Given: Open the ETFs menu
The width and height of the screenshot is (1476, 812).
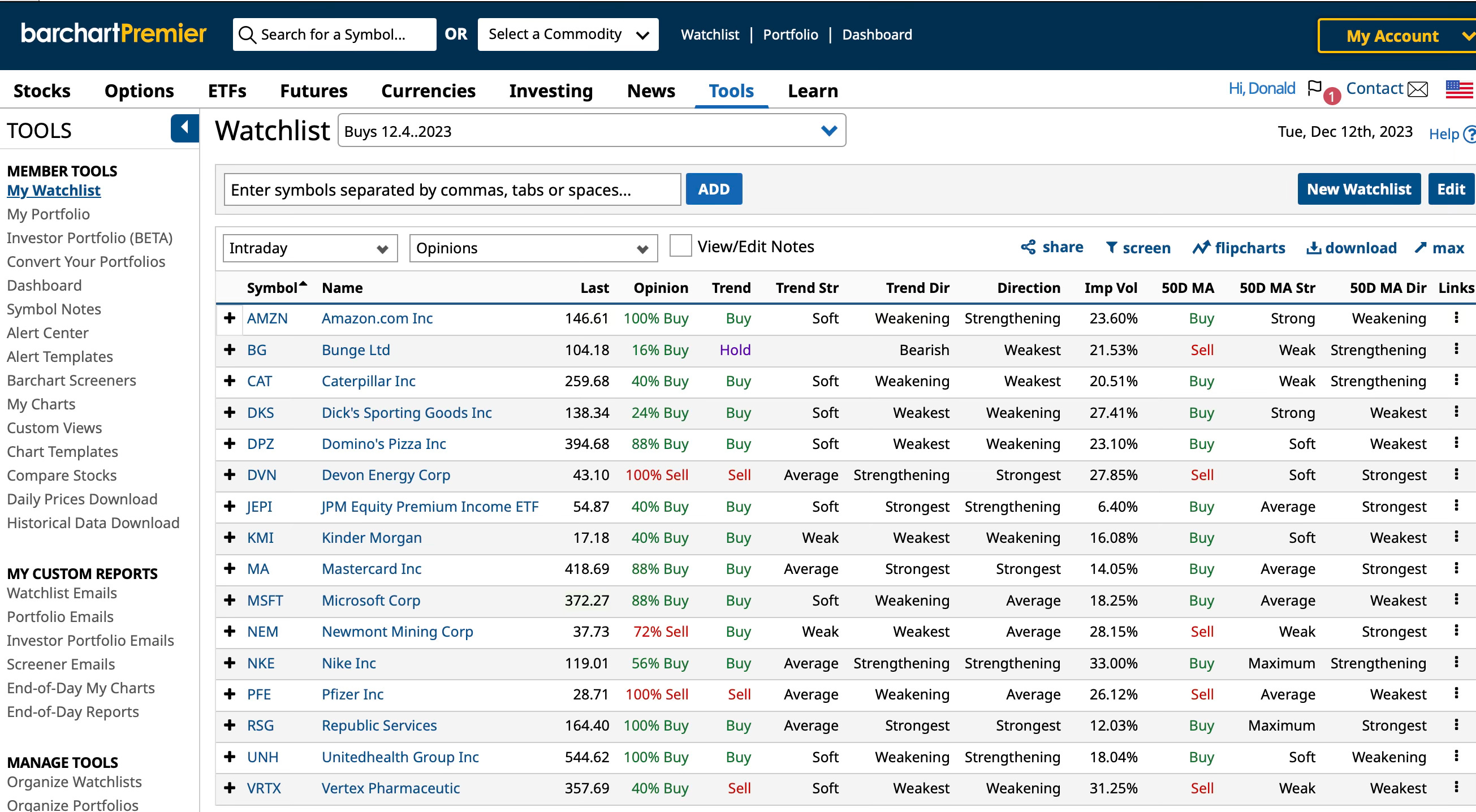Looking at the screenshot, I should coord(227,90).
